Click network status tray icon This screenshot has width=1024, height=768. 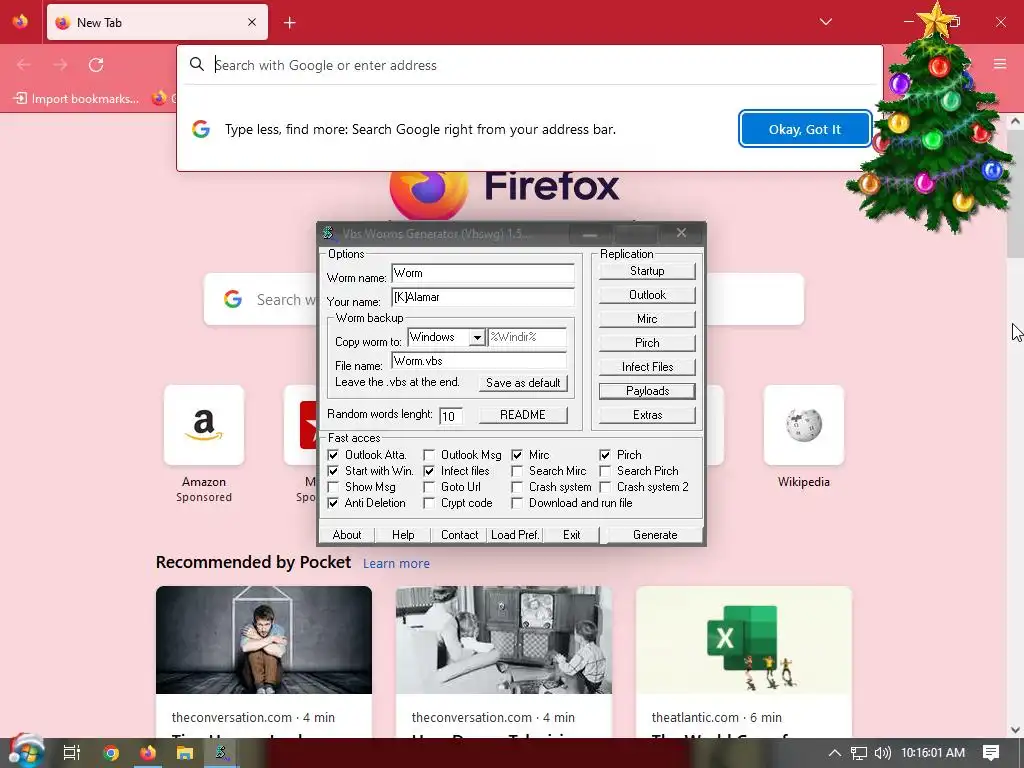(x=859, y=753)
